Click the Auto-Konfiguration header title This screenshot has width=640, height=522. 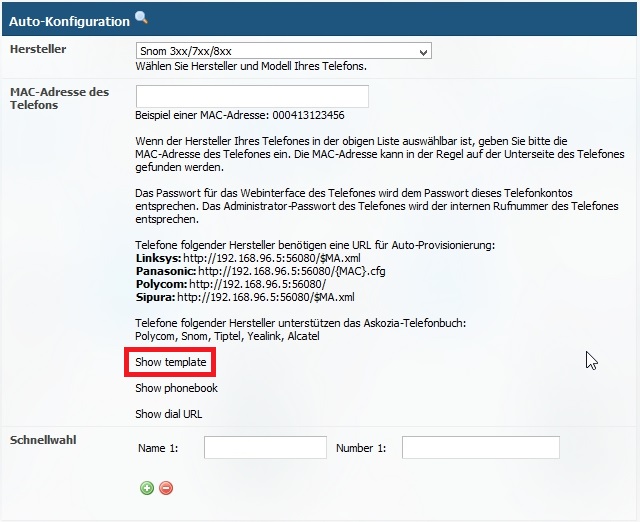coord(69,21)
